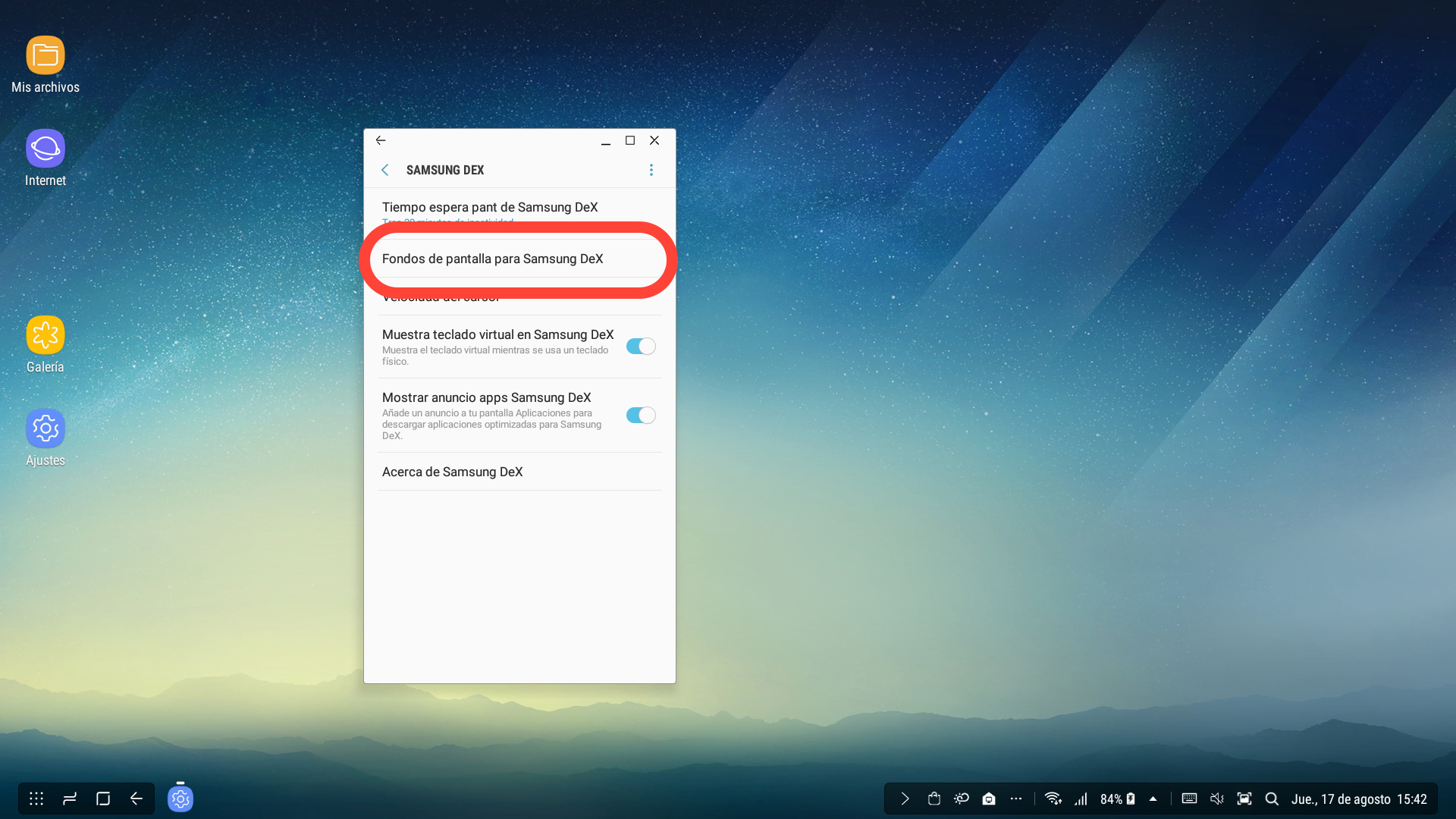
Task: Click Muestra teclado virtual en Samsung DeX label
Action: (x=497, y=334)
